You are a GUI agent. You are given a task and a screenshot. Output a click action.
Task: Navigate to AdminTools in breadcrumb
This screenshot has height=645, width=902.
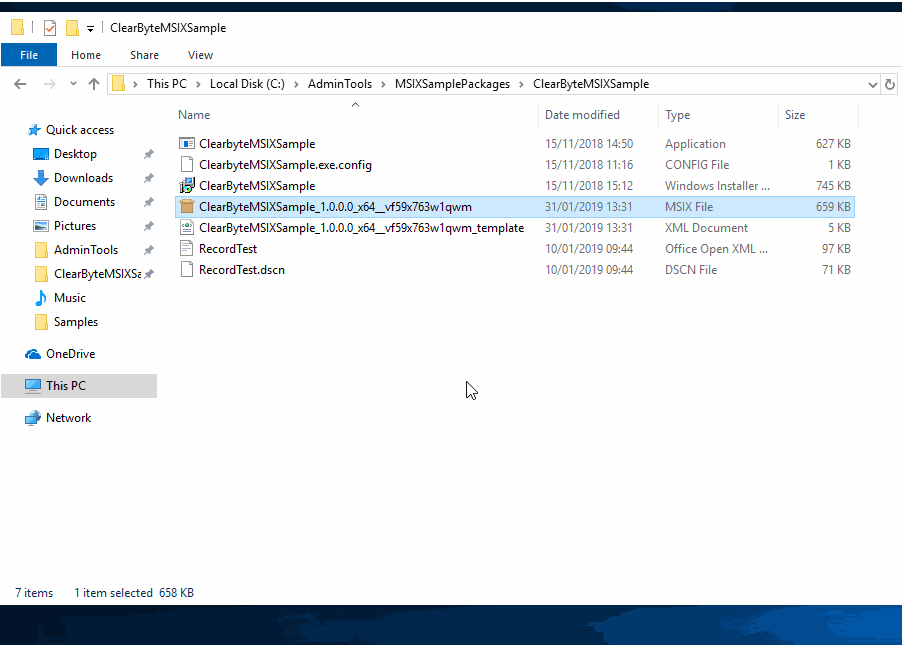[340, 84]
